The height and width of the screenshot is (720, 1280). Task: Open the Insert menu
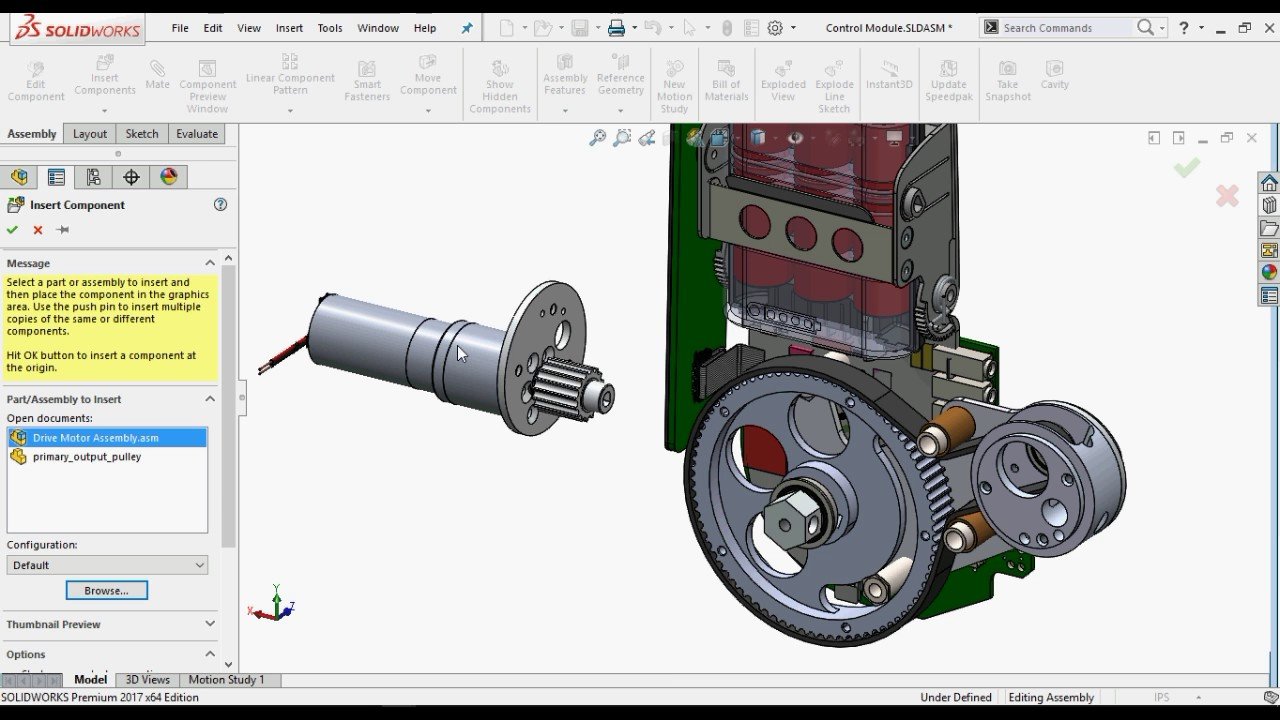(289, 28)
